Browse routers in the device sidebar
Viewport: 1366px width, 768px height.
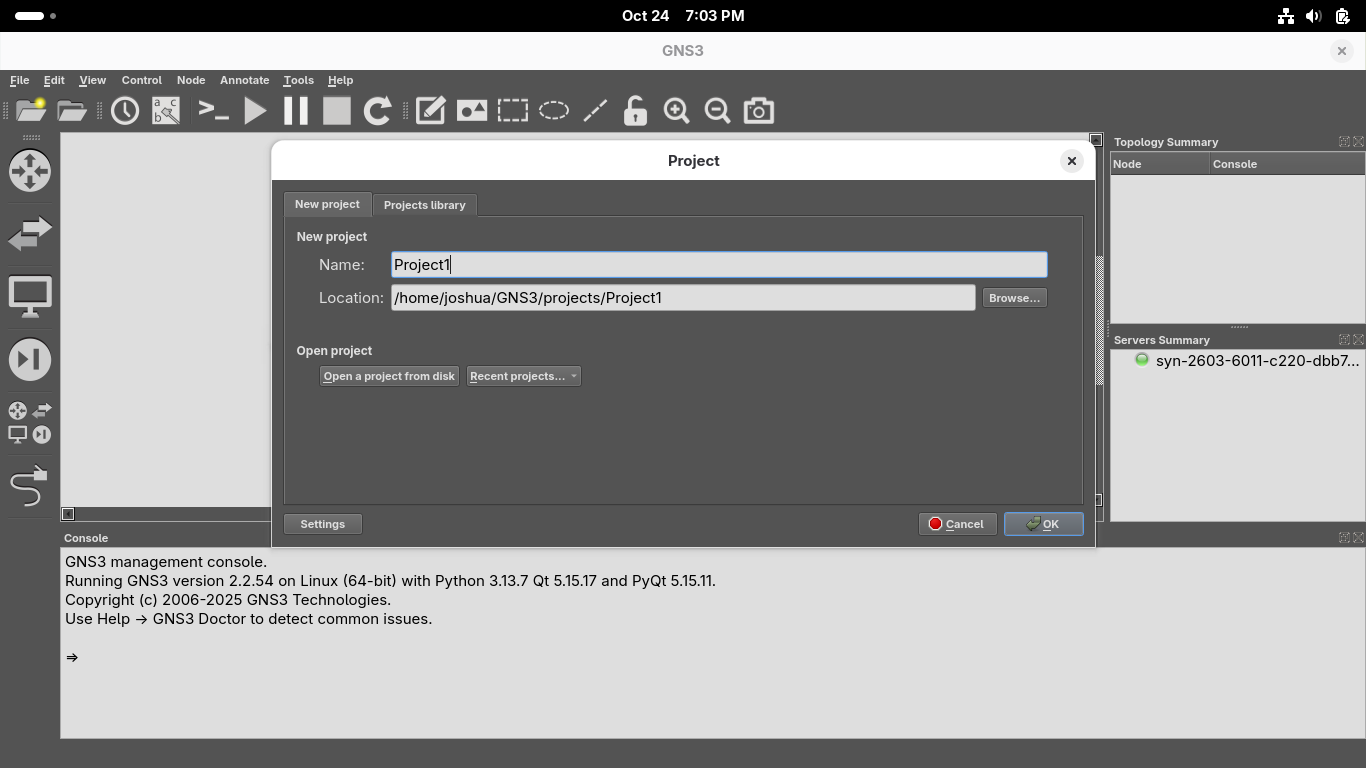[30, 171]
